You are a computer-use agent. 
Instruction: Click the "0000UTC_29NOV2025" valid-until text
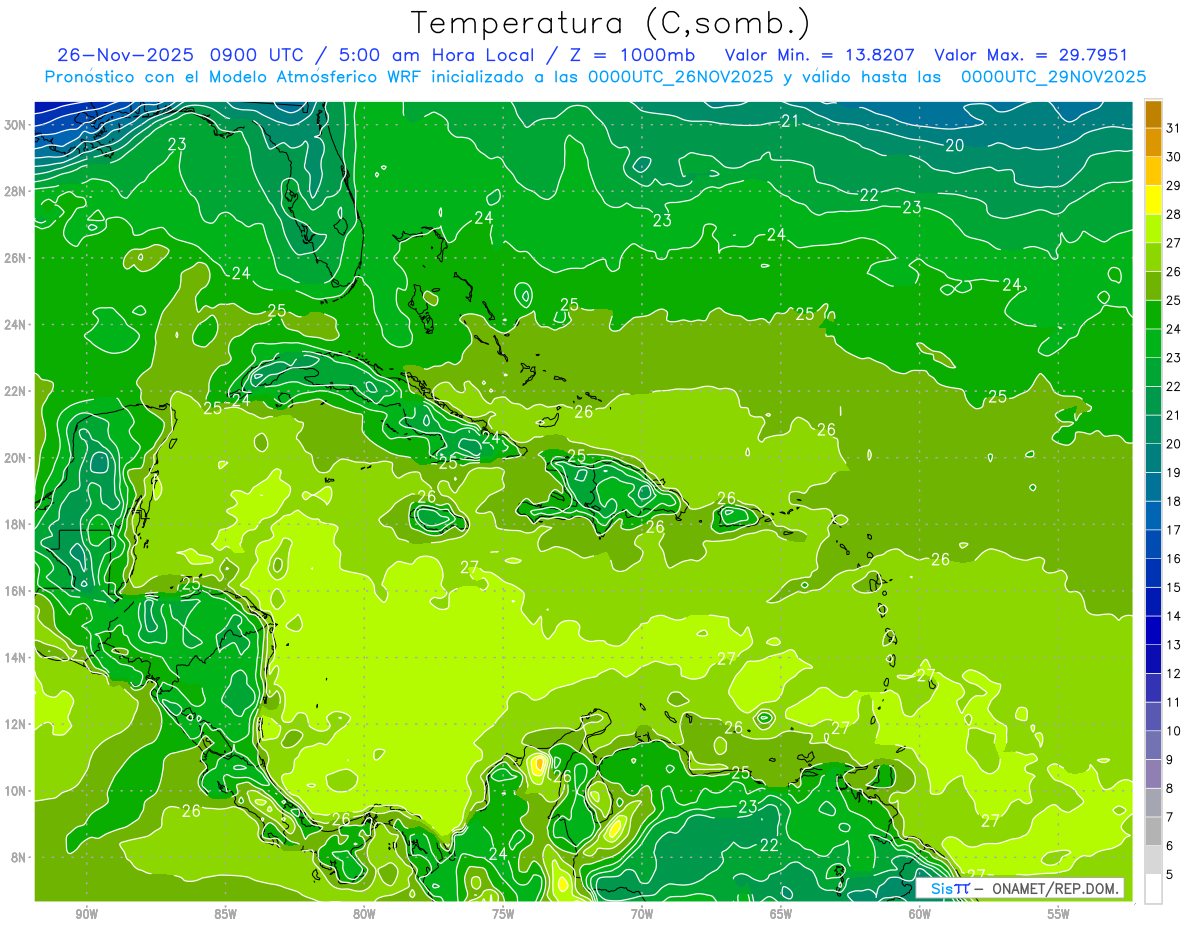pos(1053,77)
